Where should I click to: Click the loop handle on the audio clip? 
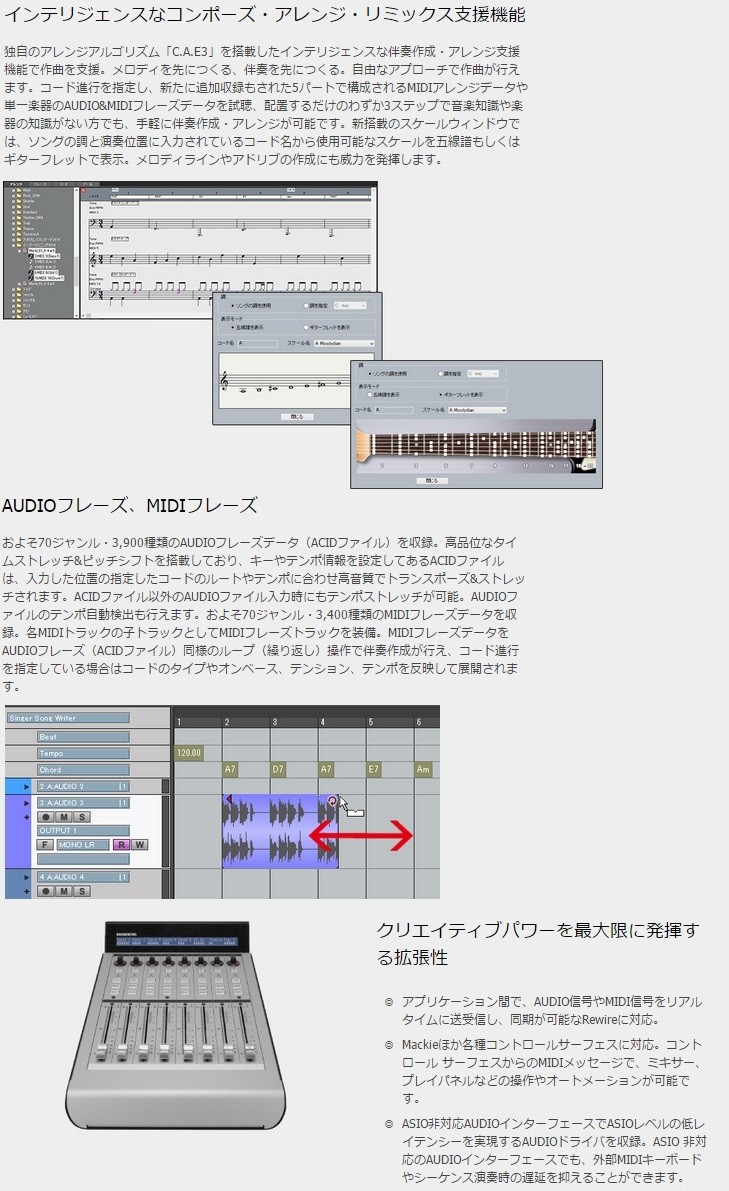tap(332, 800)
